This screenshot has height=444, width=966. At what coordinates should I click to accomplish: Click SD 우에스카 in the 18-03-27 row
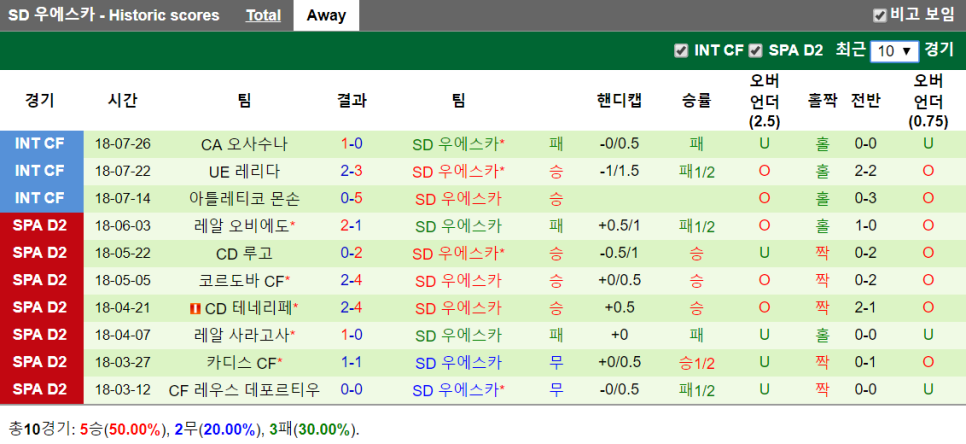click(x=458, y=363)
